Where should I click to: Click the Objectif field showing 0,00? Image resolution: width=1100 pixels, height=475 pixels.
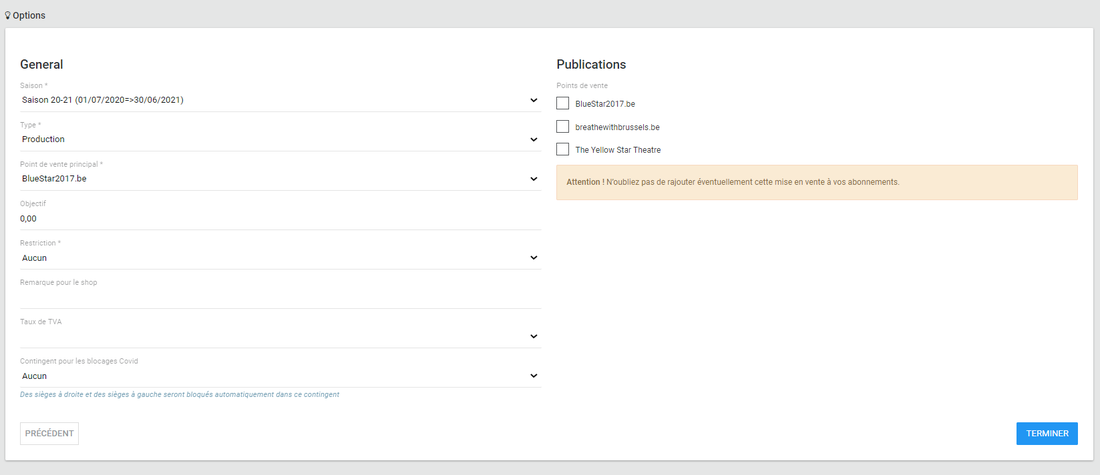point(280,218)
